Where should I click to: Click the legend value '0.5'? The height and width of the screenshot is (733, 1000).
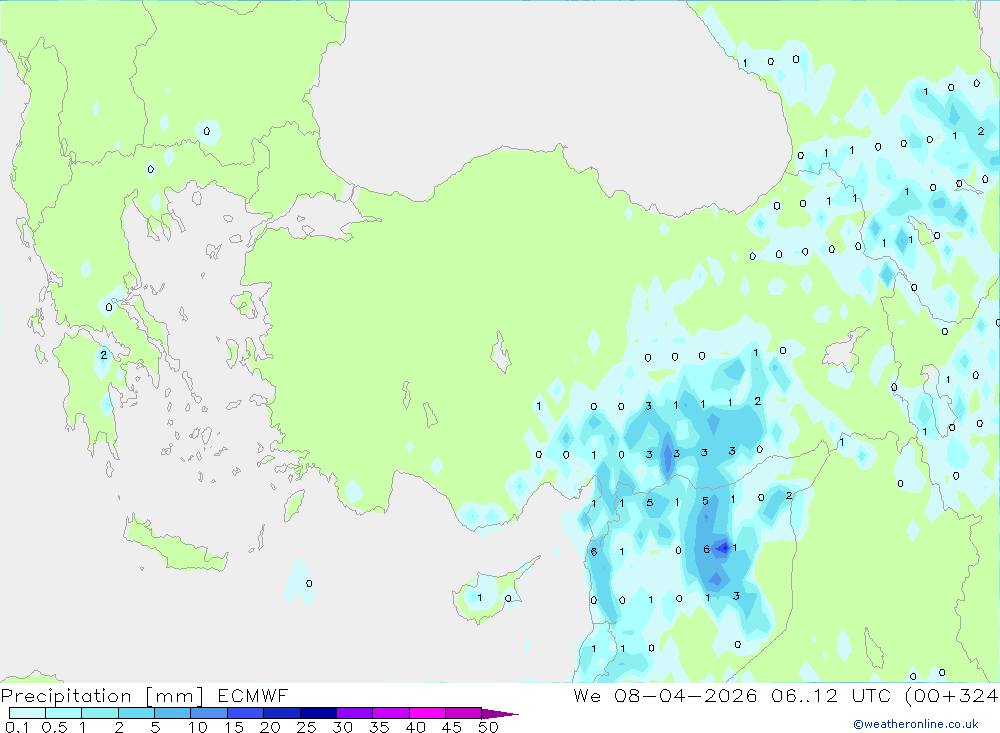pyautogui.click(x=54, y=727)
